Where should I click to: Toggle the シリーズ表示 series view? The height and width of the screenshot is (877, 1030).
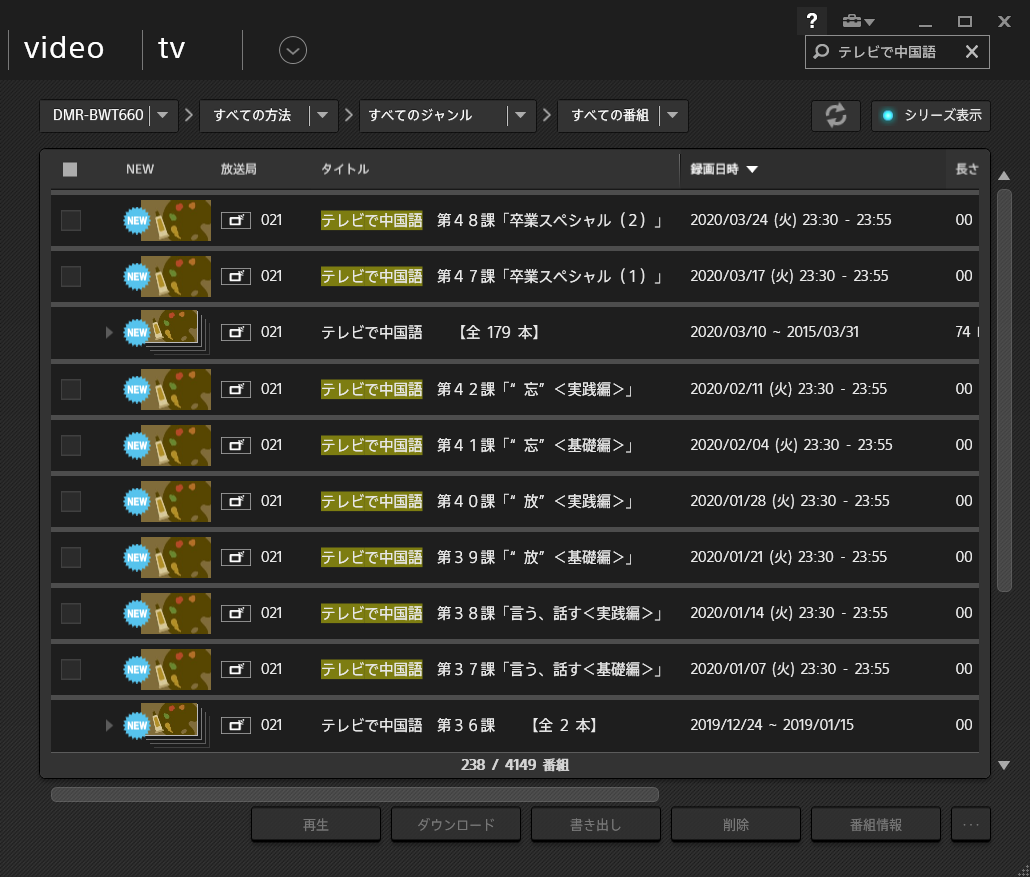(x=930, y=116)
